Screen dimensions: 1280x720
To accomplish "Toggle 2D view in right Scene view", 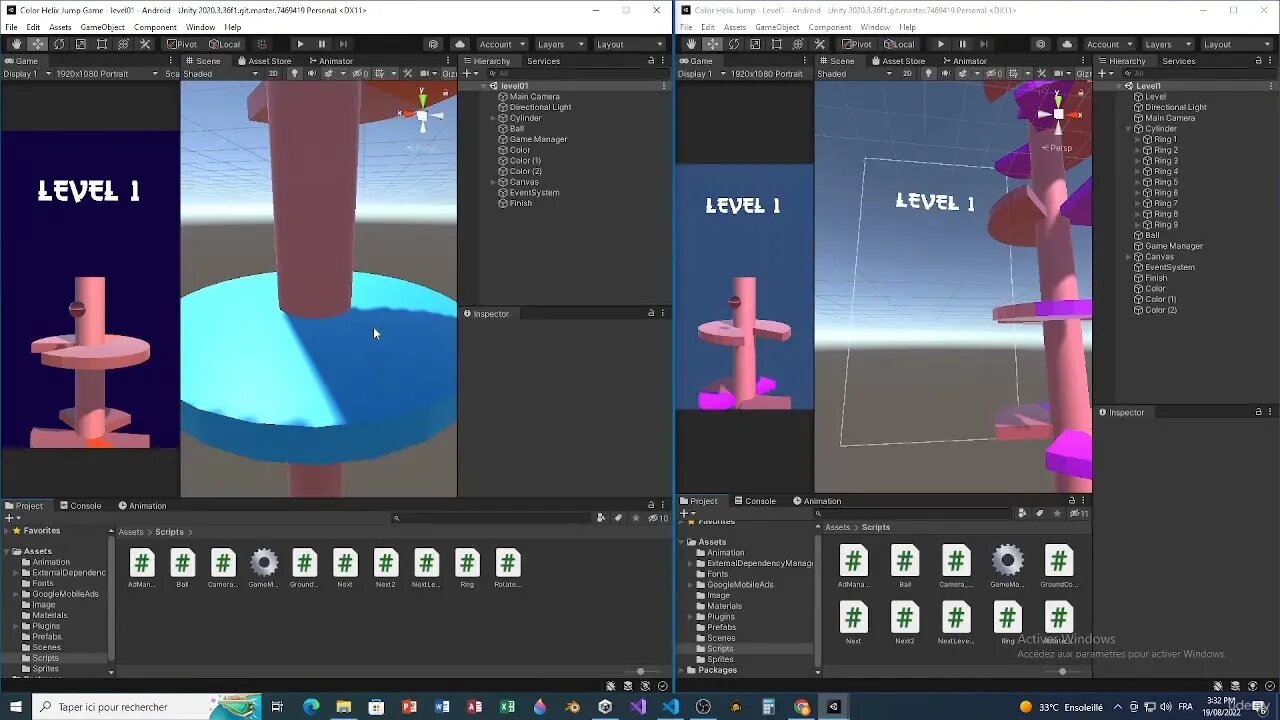I will click(907, 73).
